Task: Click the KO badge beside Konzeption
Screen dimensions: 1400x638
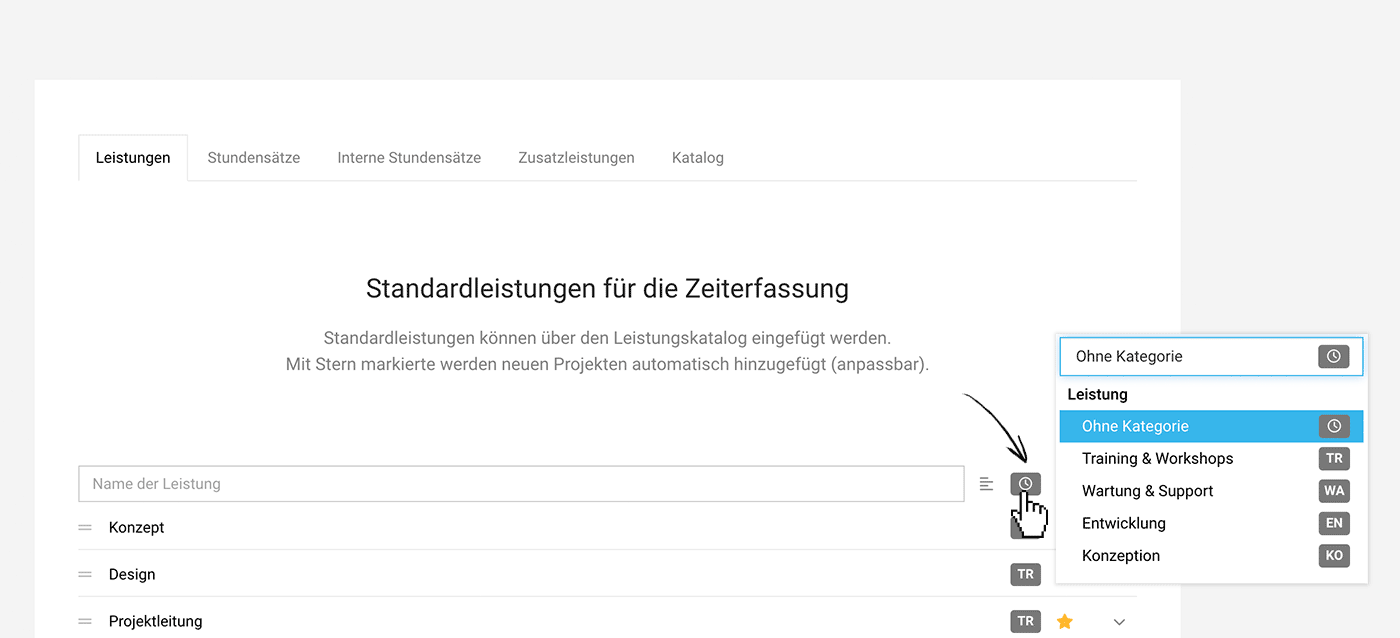Action: pyautogui.click(x=1334, y=556)
